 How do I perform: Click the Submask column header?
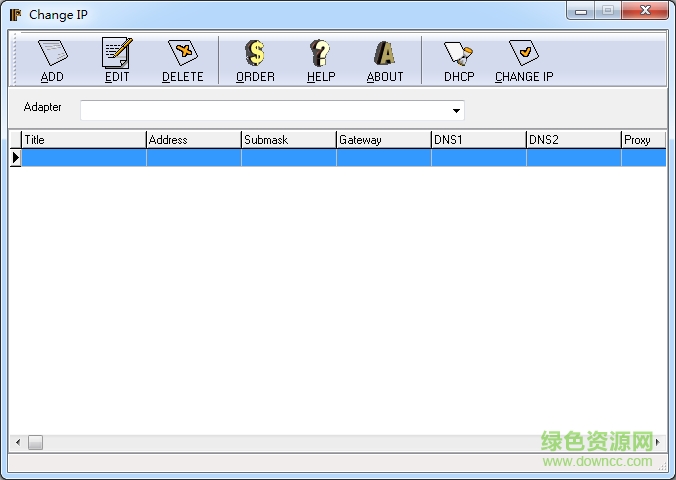288,140
